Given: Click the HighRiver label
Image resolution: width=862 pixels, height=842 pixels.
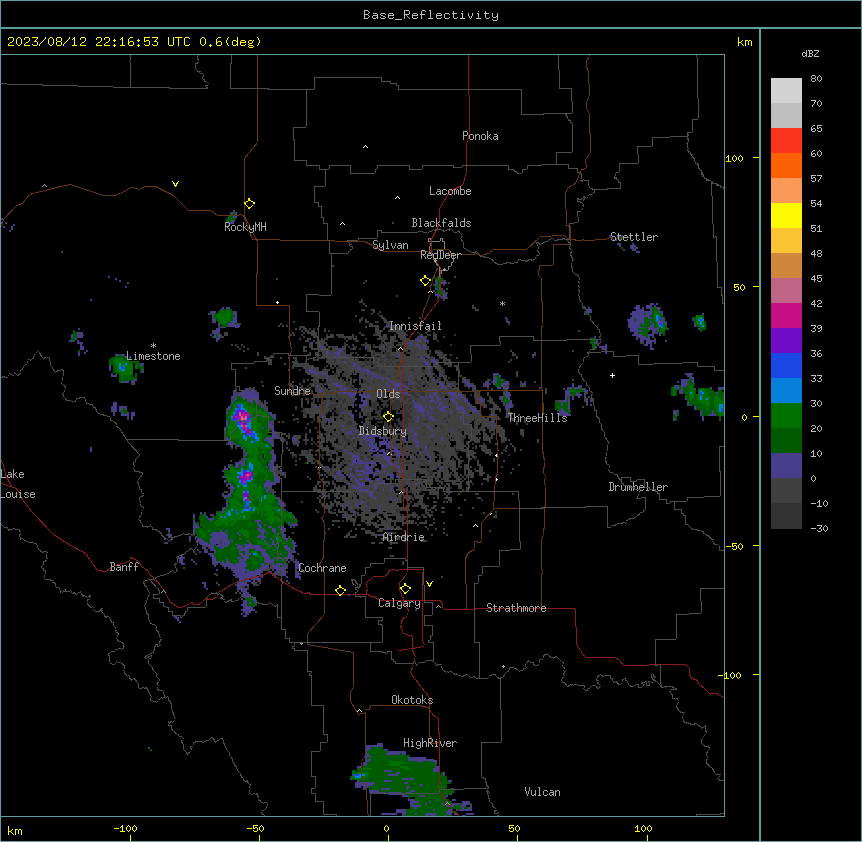Looking at the screenshot, I should (x=430, y=743).
